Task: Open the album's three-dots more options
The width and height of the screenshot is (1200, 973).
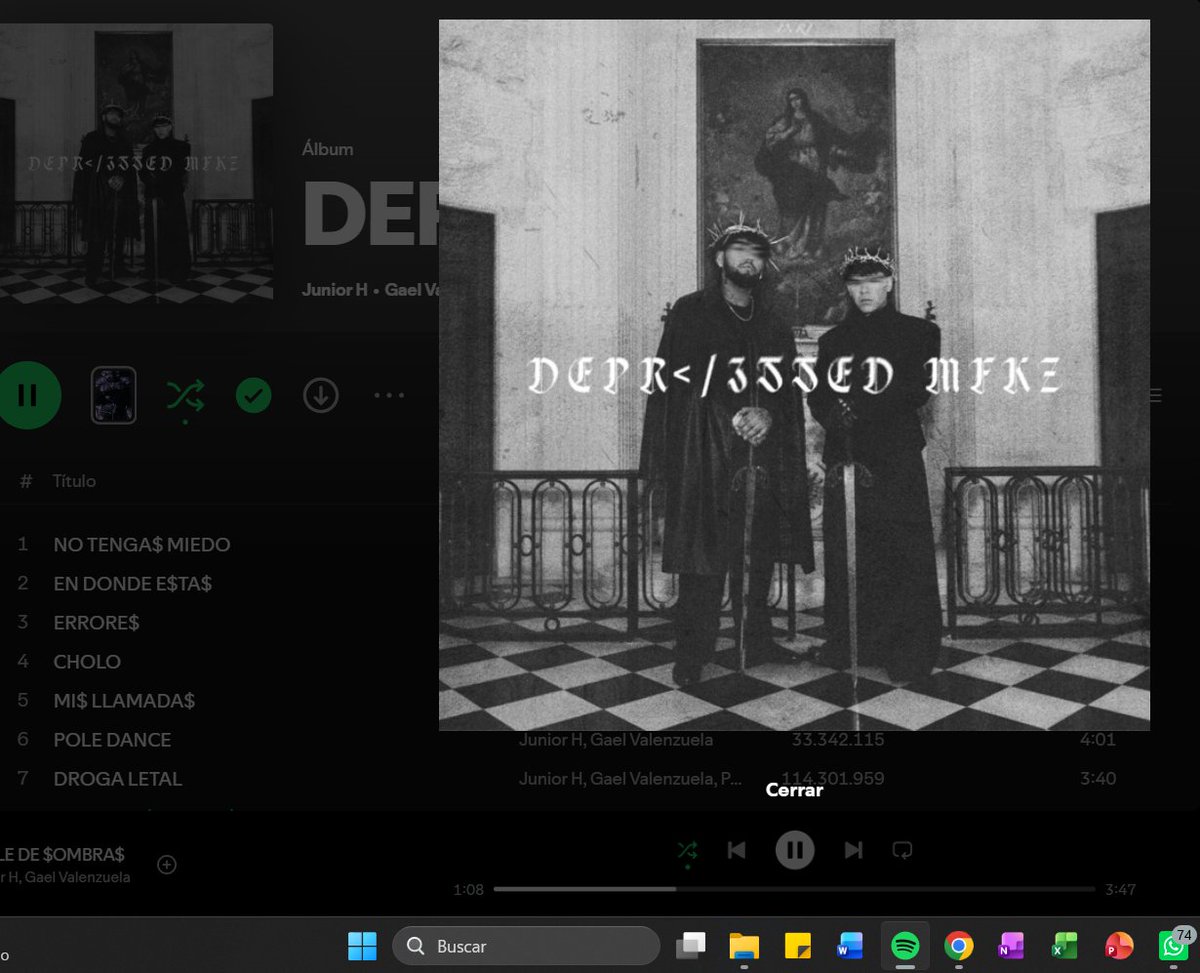Action: [389, 396]
